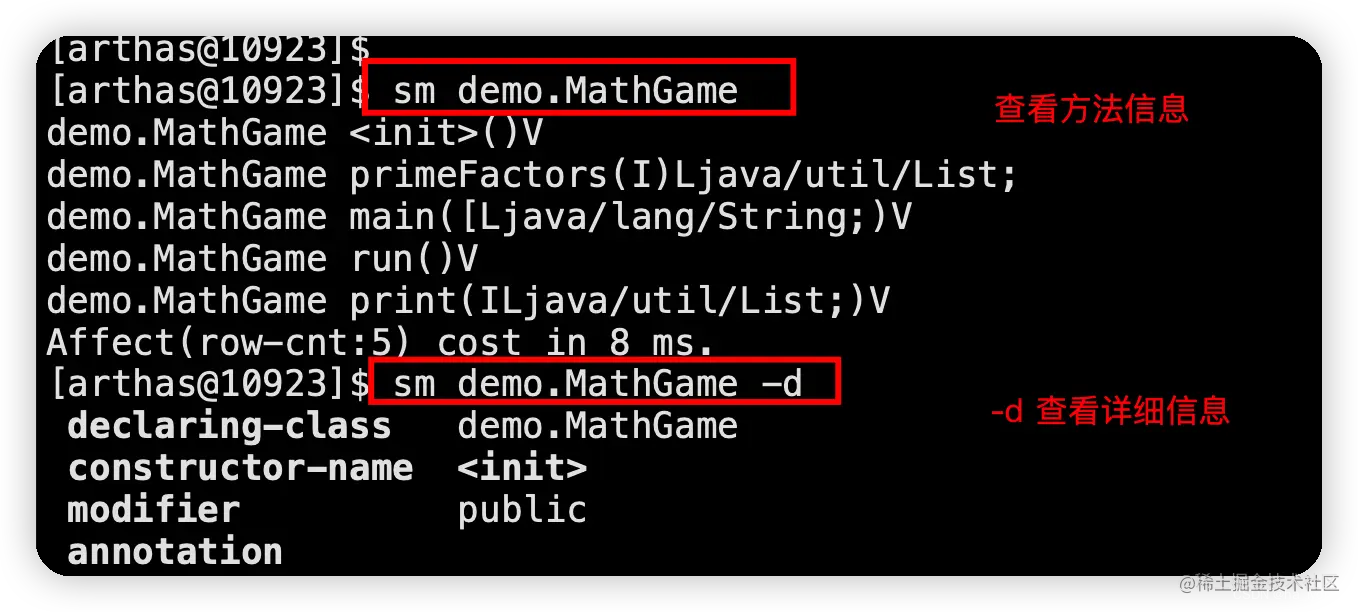Click the 'Affect(row-cnt:5) cost in 8 ms.' line
1358x612 pixels.
381,342
